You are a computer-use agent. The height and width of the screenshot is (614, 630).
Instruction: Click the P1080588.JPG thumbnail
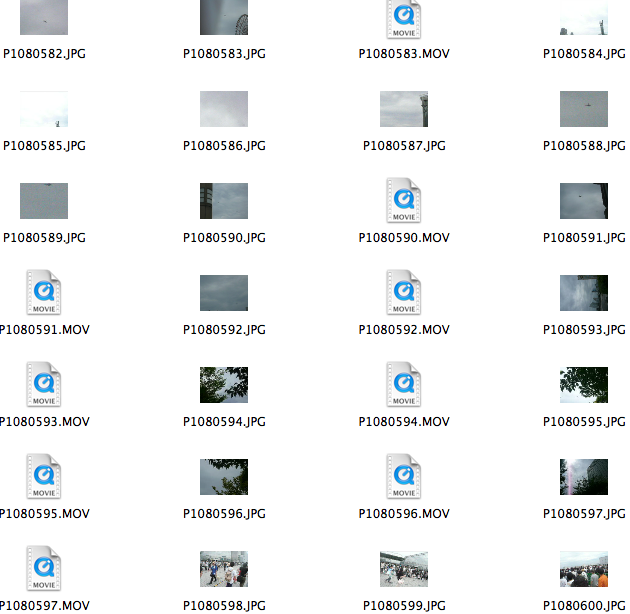(584, 109)
